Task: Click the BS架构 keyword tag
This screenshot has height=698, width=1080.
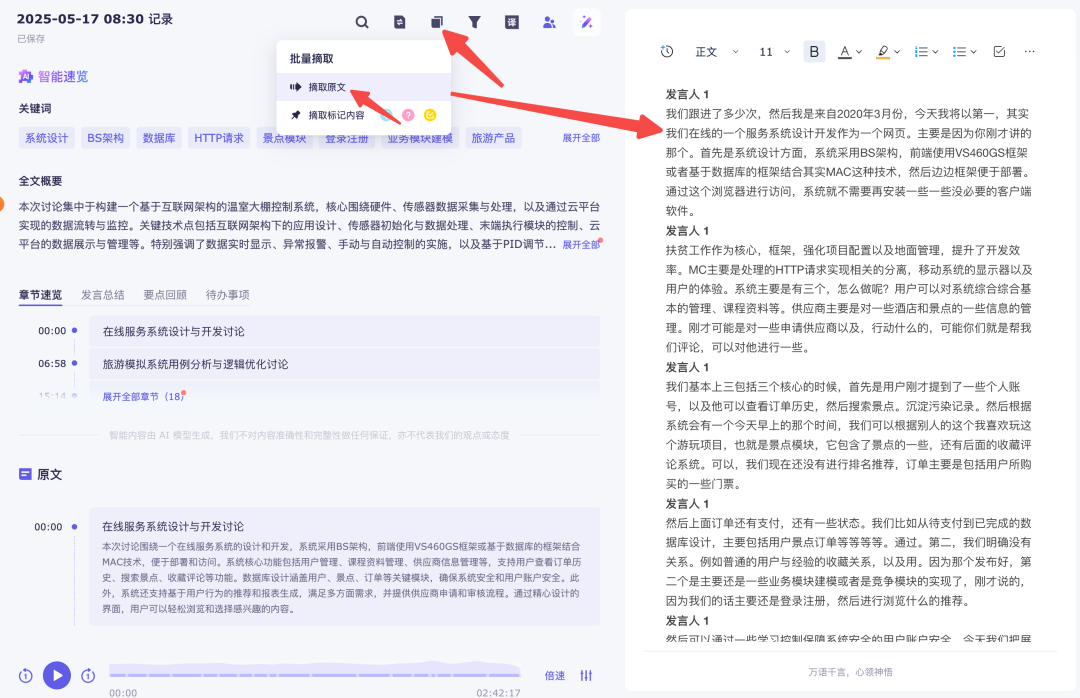Action: [105, 138]
